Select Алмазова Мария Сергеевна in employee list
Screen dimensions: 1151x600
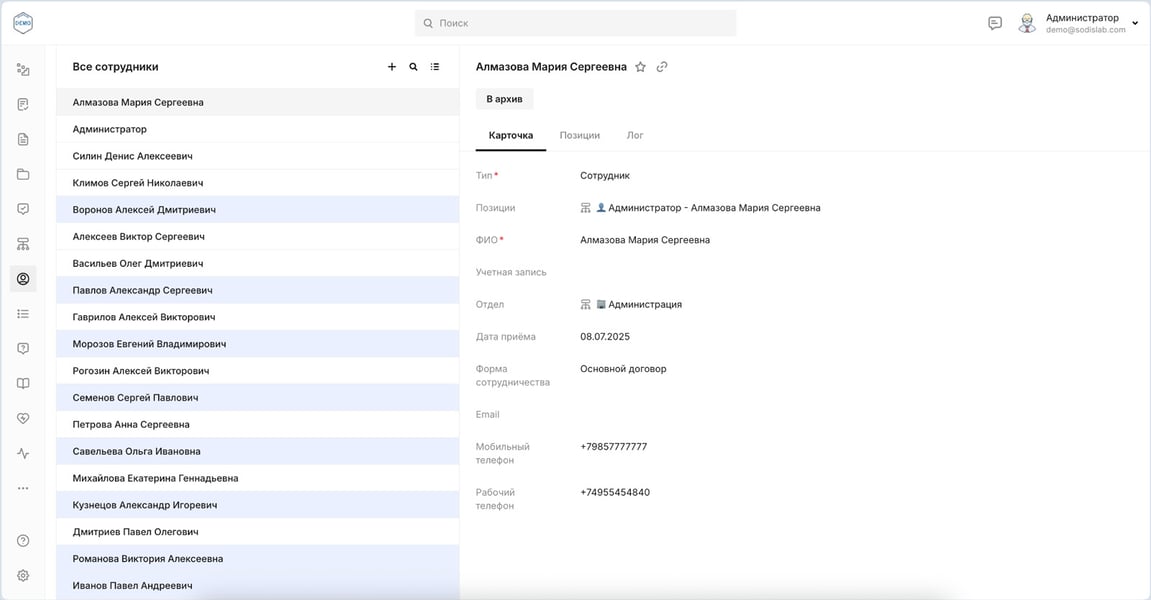click(258, 102)
